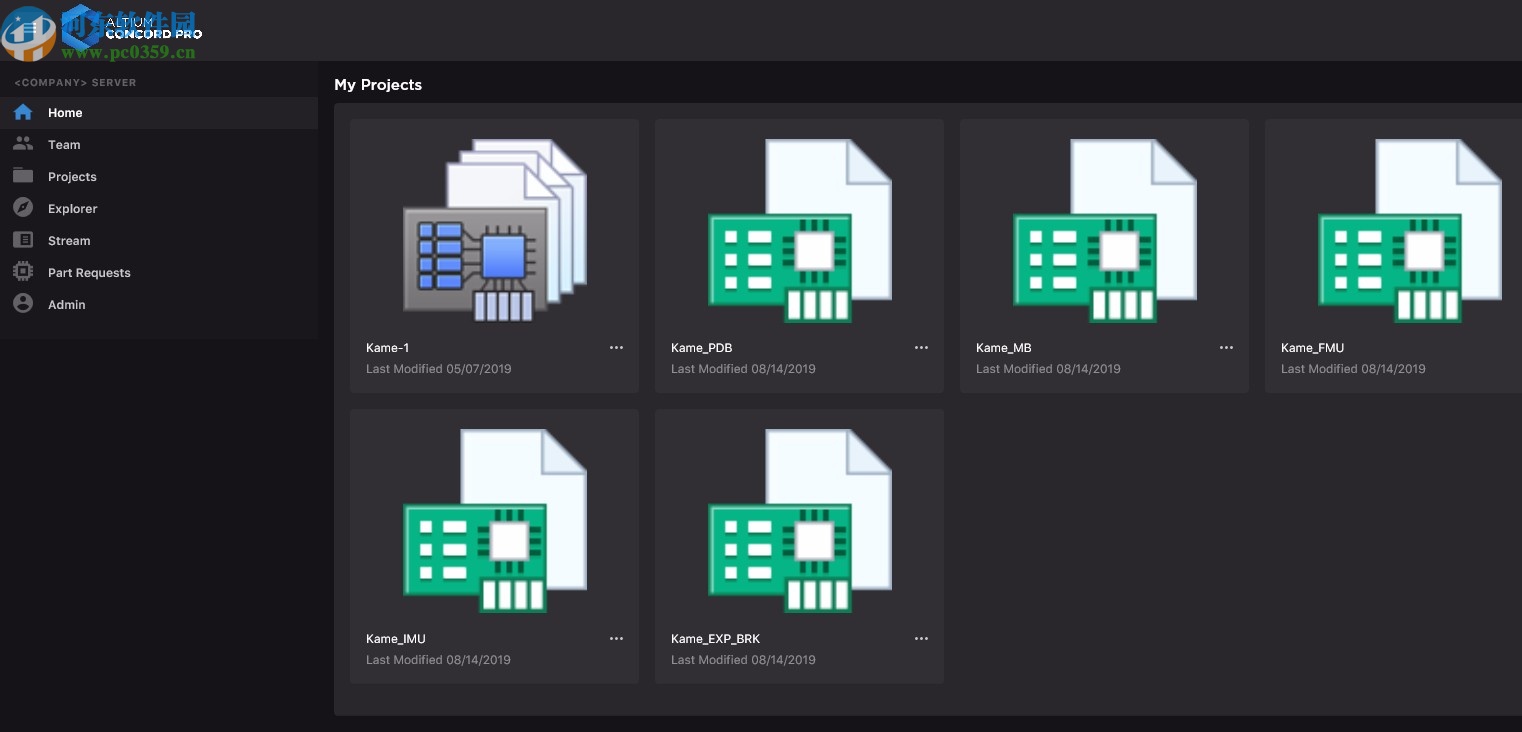Image resolution: width=1522 pixels, height=732 pixels.
Task: Click the Kame_EXP_BRK project thumbnail
Action: pyautogui.click(x=799, y=520)
